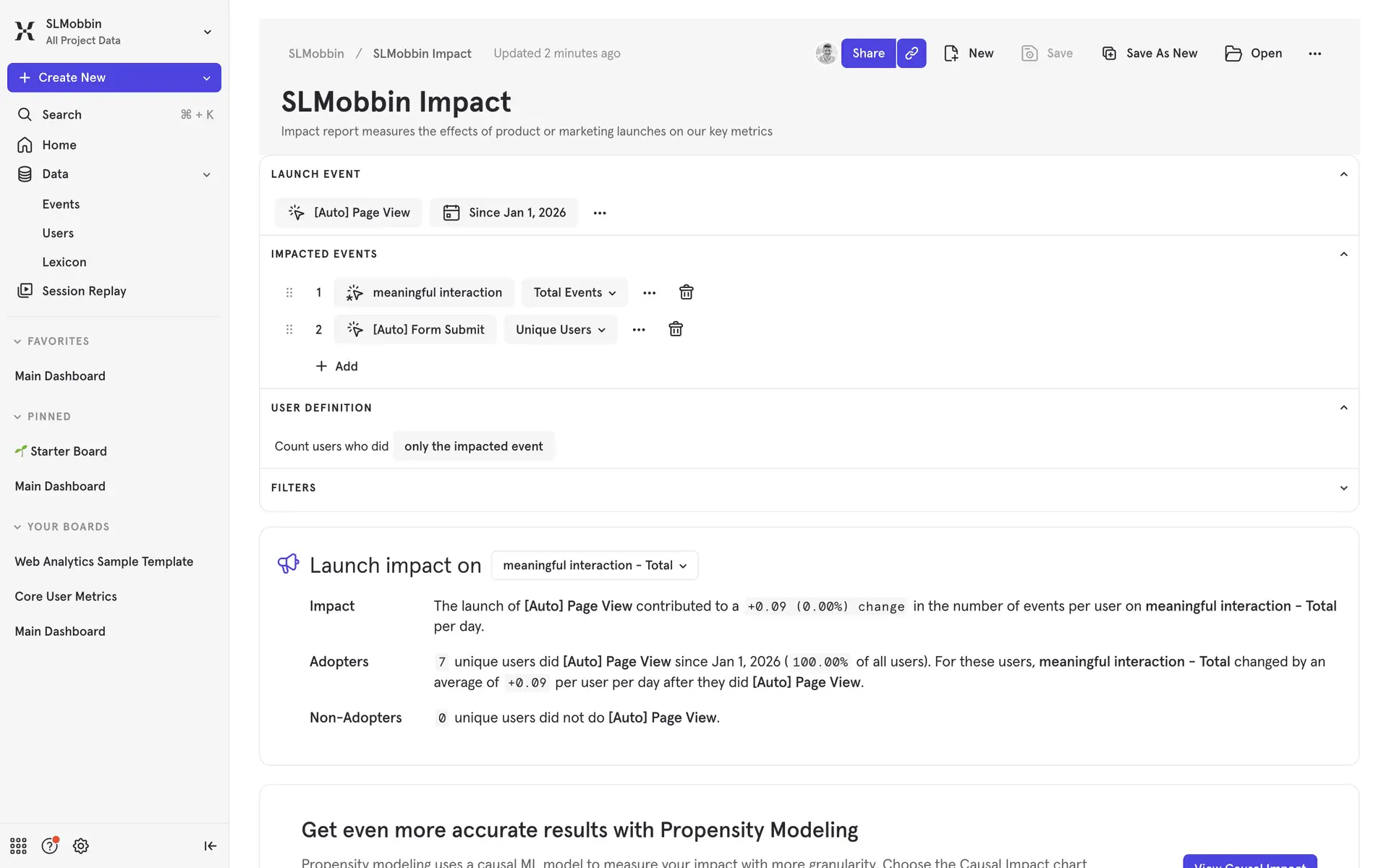The height and width of the screenshot is (868, 1389).
Task: Collapse the Launch Event section
Action: 1343,174
